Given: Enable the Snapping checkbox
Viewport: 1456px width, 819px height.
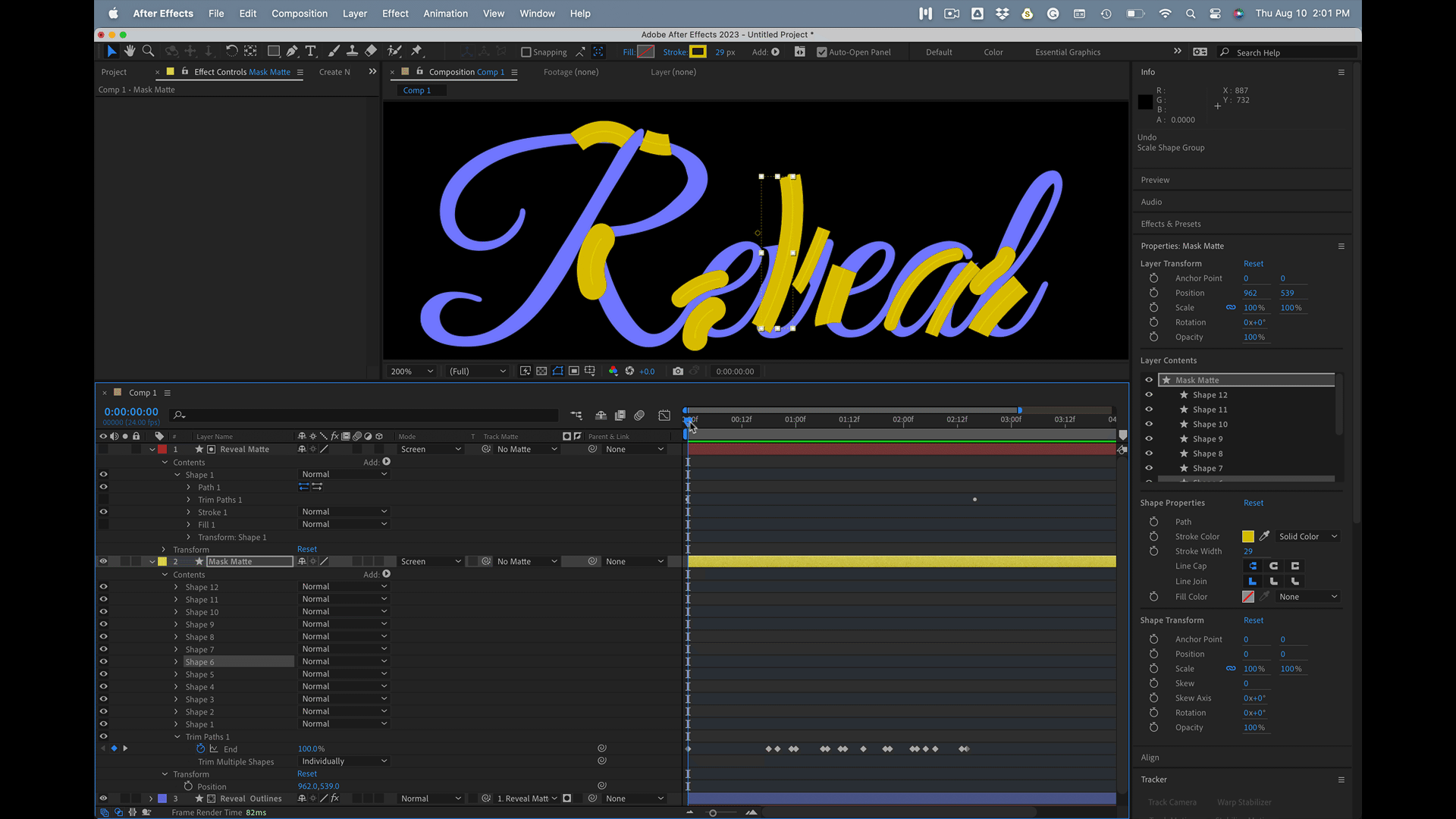Looking at the screenshot, I should tap(526, 52).
